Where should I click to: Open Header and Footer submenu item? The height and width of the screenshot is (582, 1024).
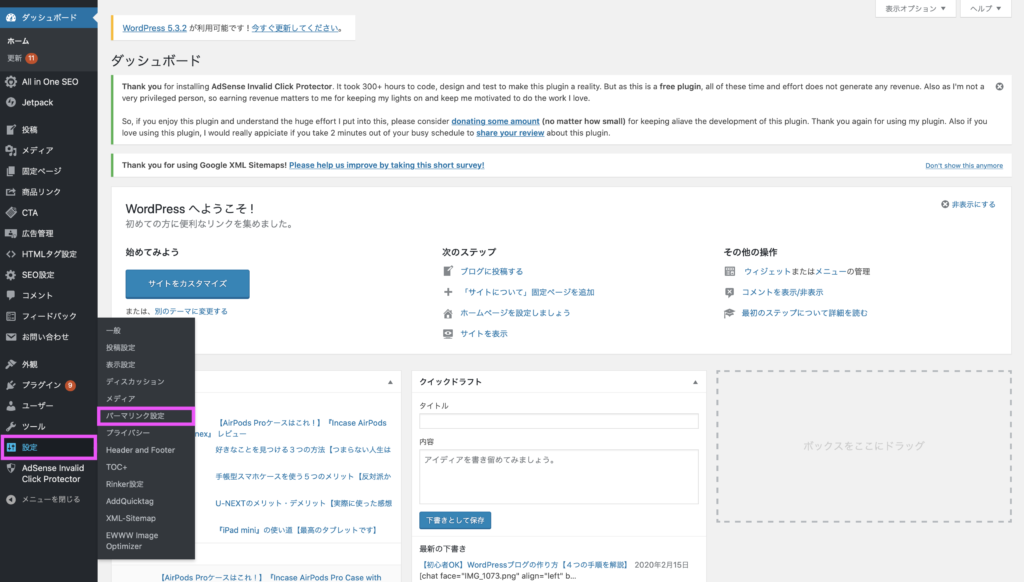tap(140, 450)
